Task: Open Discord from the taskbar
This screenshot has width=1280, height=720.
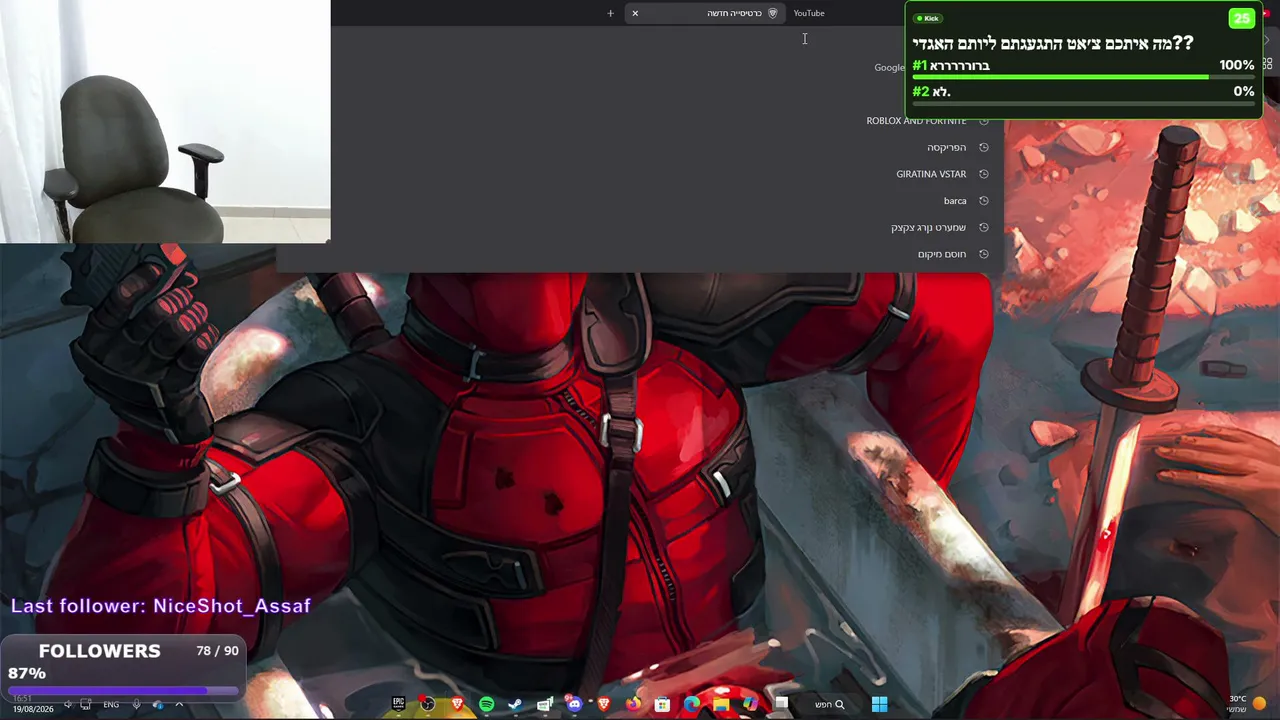Action: pos(574,704)
